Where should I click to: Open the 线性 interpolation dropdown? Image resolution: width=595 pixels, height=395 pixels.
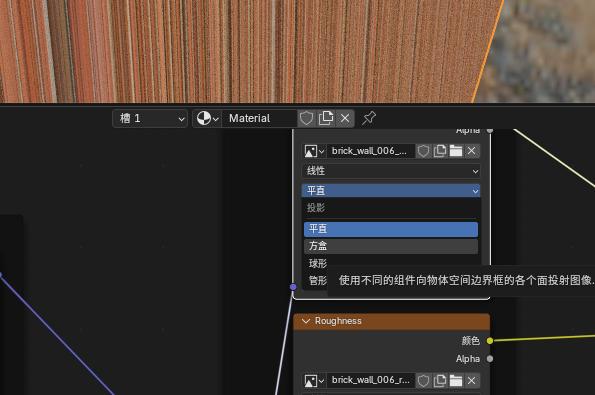(391, 171)
